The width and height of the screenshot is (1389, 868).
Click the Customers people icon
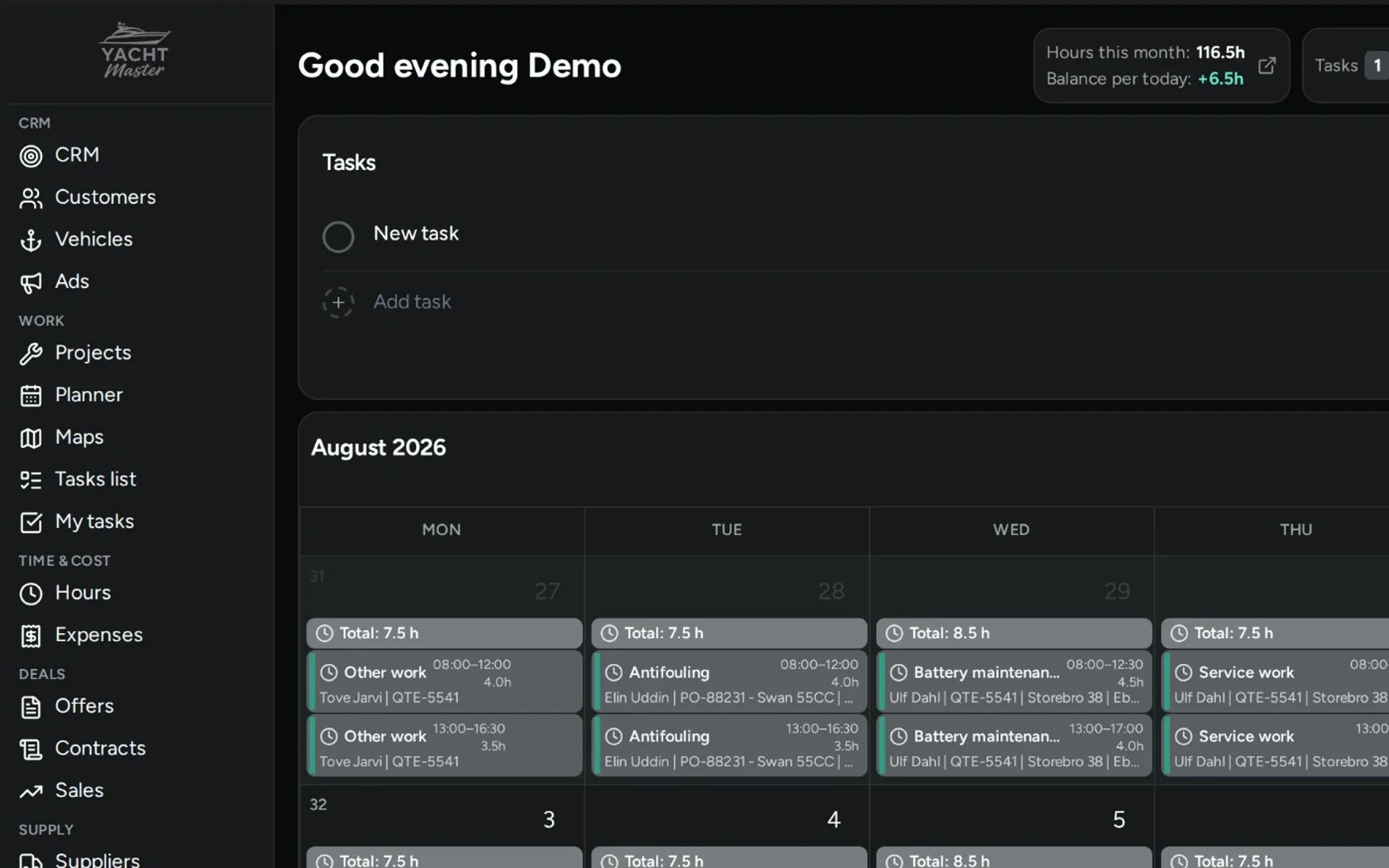30,198
